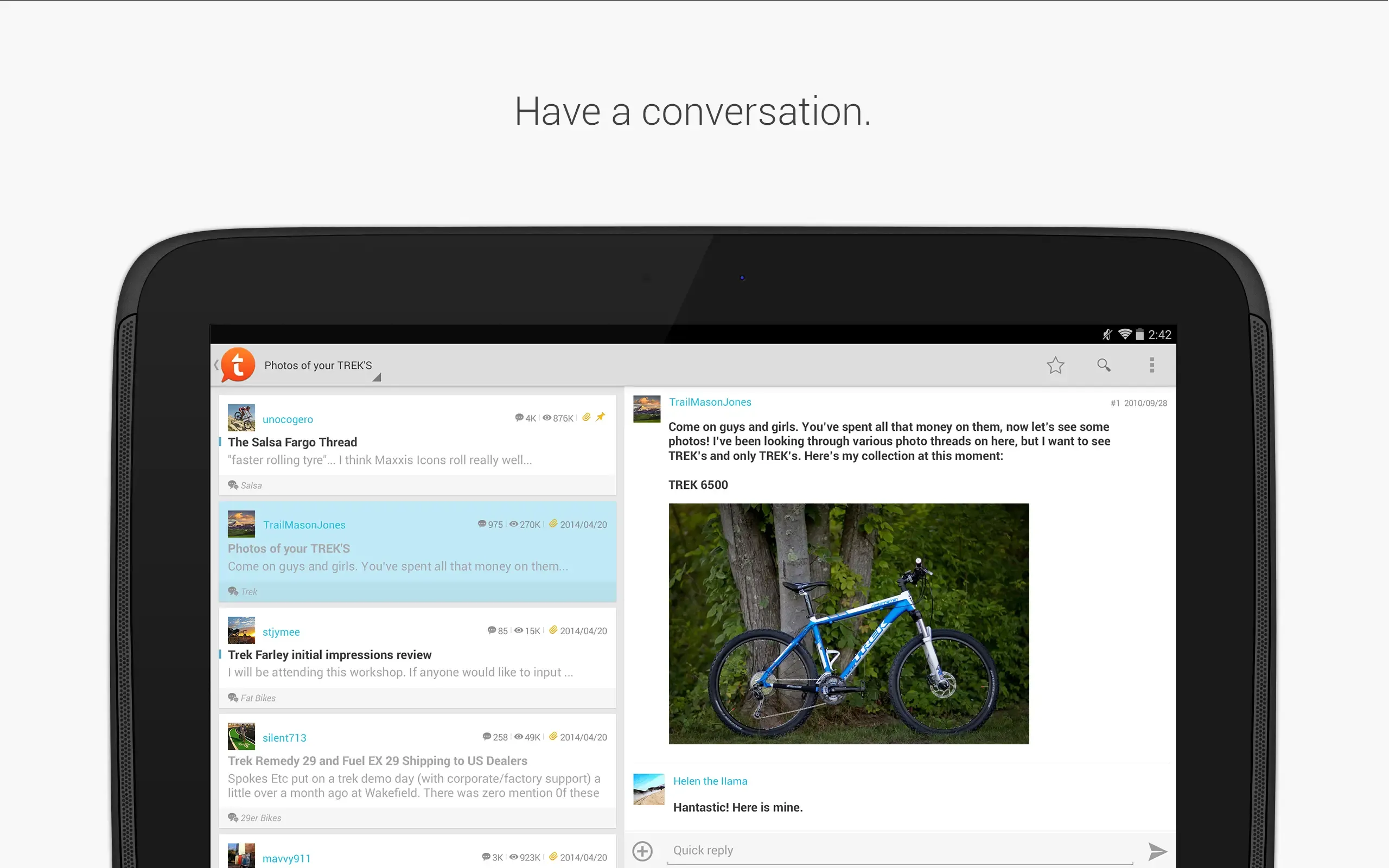Add attachment using the plus circle icon
This screenshot has height=868, width=1389.
(642, 851)
